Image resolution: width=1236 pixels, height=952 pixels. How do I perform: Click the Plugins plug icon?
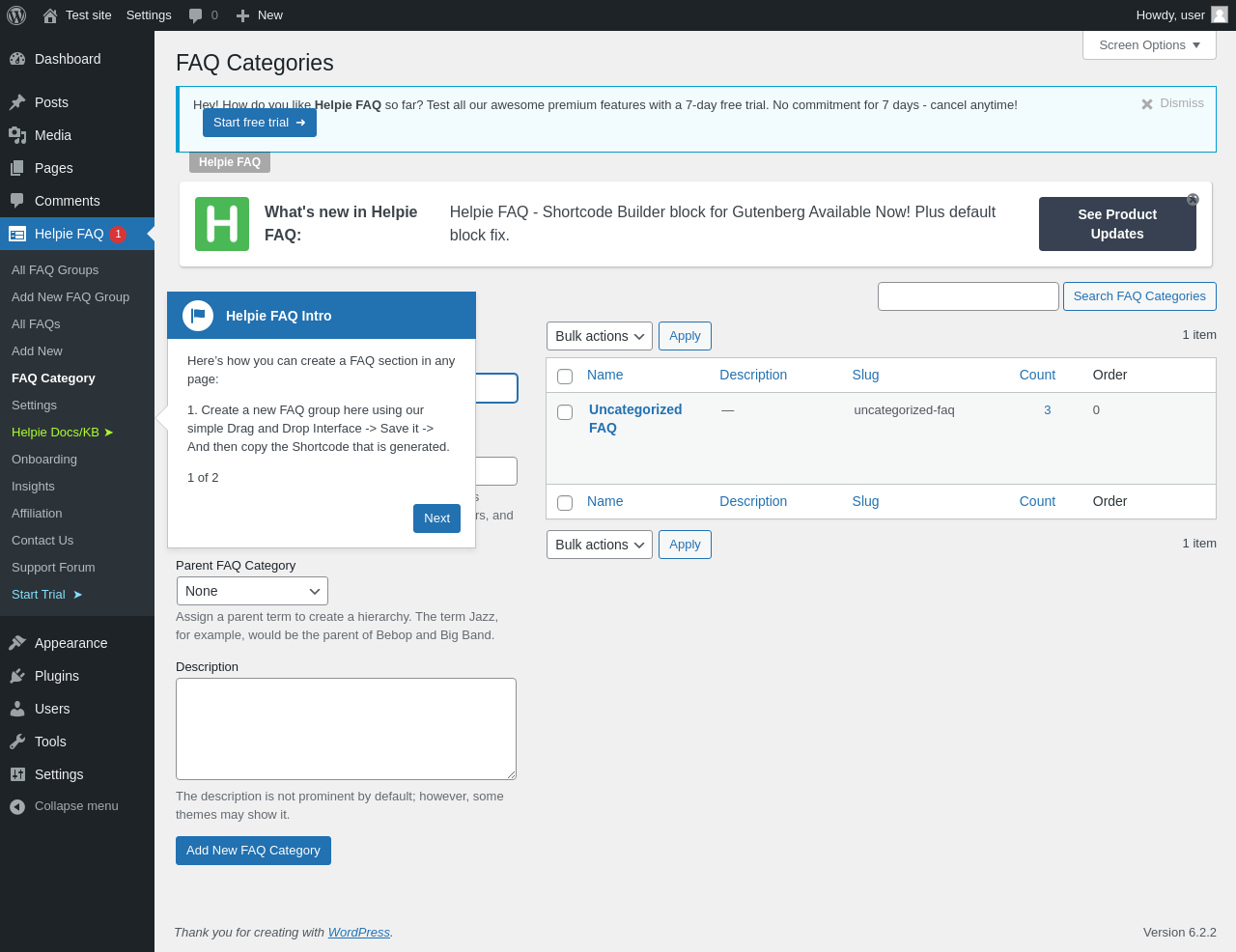pyautogui.click(x=17, y=676)
